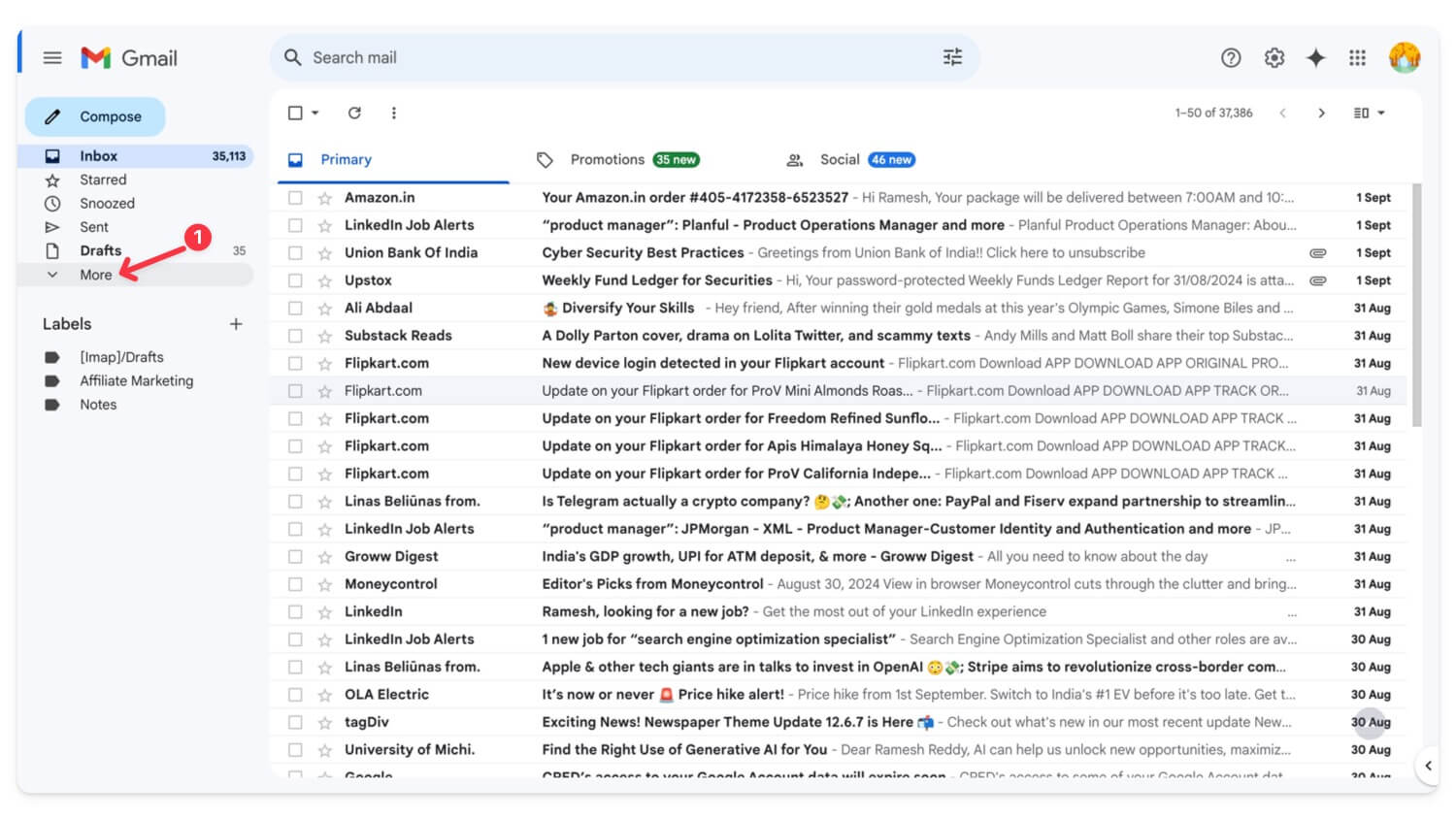
Task: Tick the checkbox for Ali Abdaal email
Action: [295, 309]
